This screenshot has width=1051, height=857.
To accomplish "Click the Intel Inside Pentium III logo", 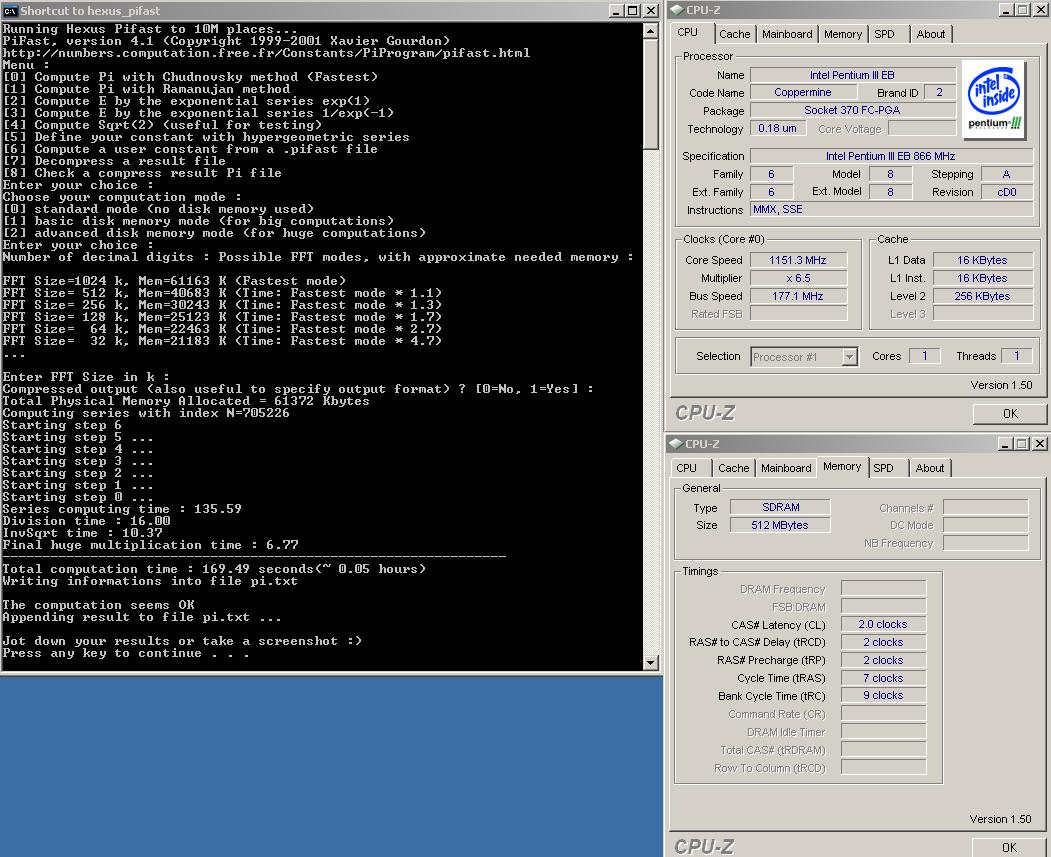I will click(994, 99).
